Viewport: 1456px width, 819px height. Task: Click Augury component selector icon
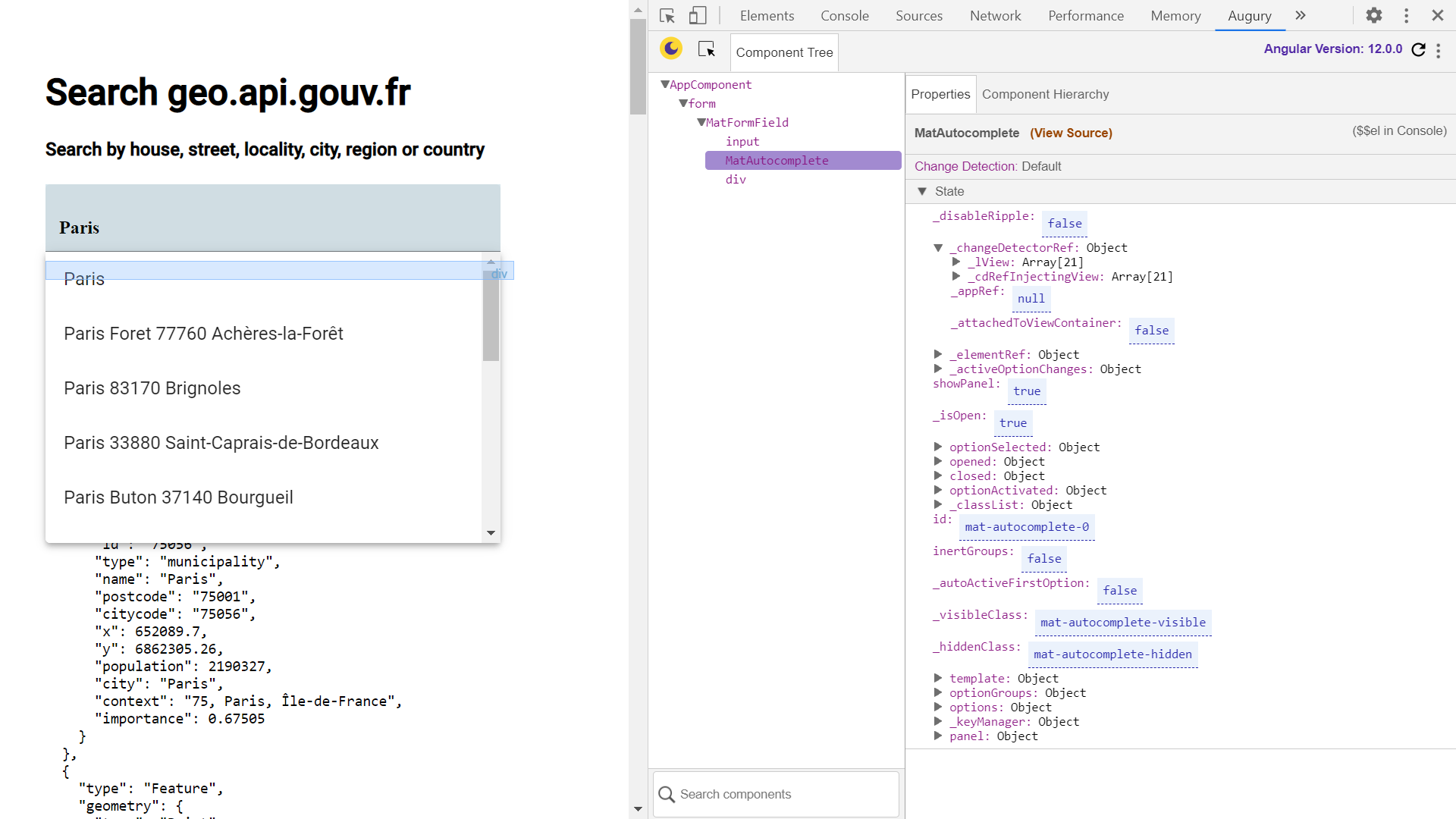707,49
